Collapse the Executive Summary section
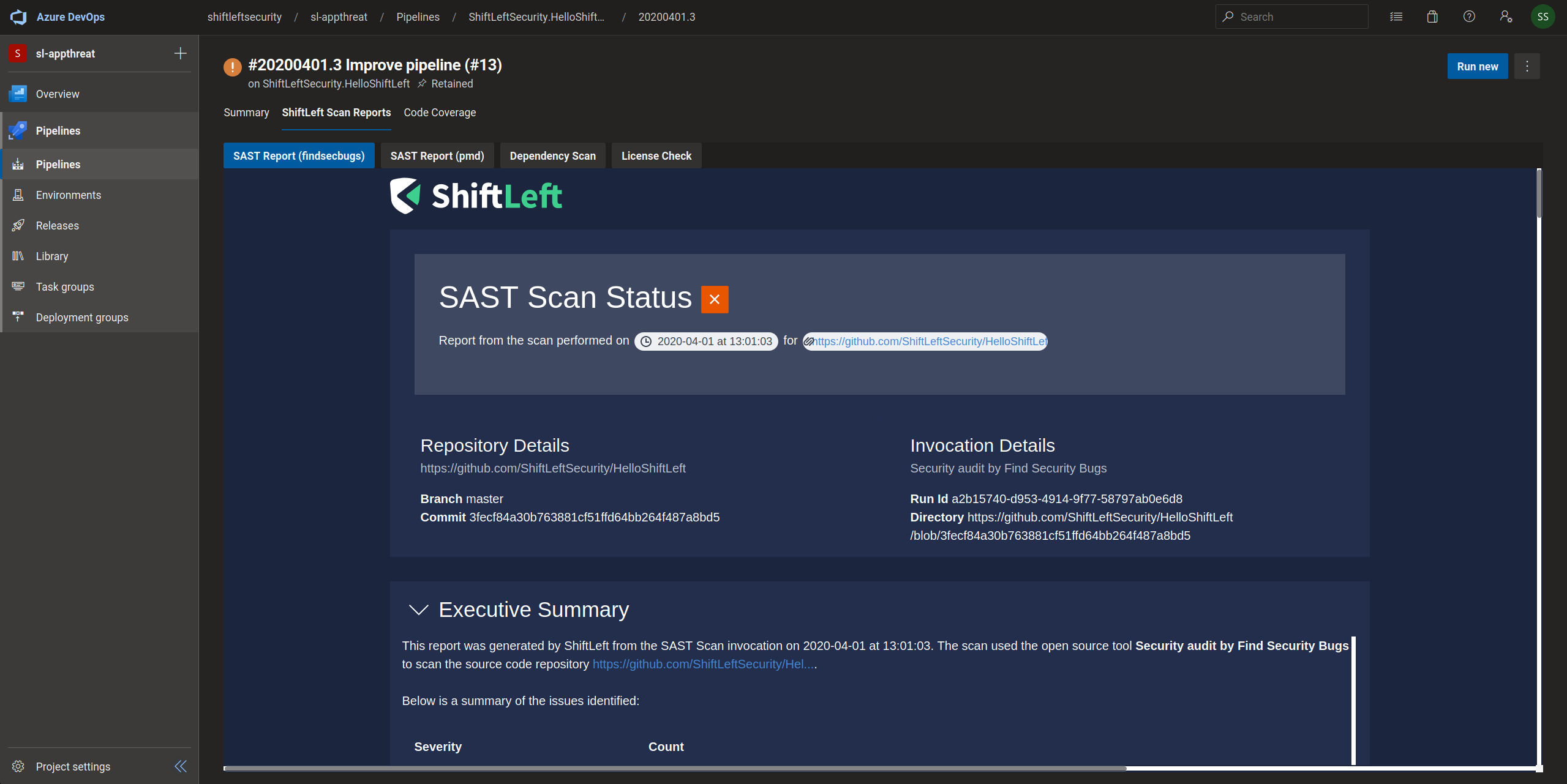This screenshot has width=1567, height=784. tap(419, 610)
